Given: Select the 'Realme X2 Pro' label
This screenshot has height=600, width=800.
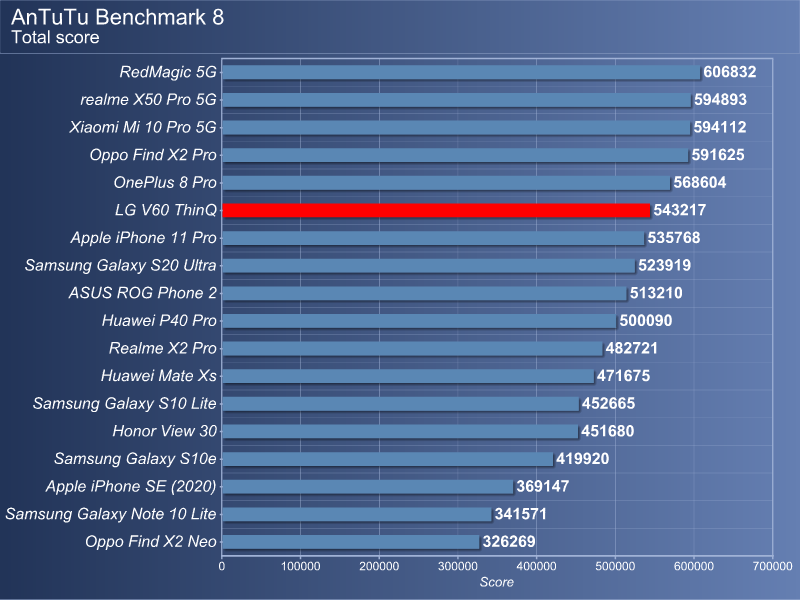Looking at the screenshot, I should click(x=163, y=348).
